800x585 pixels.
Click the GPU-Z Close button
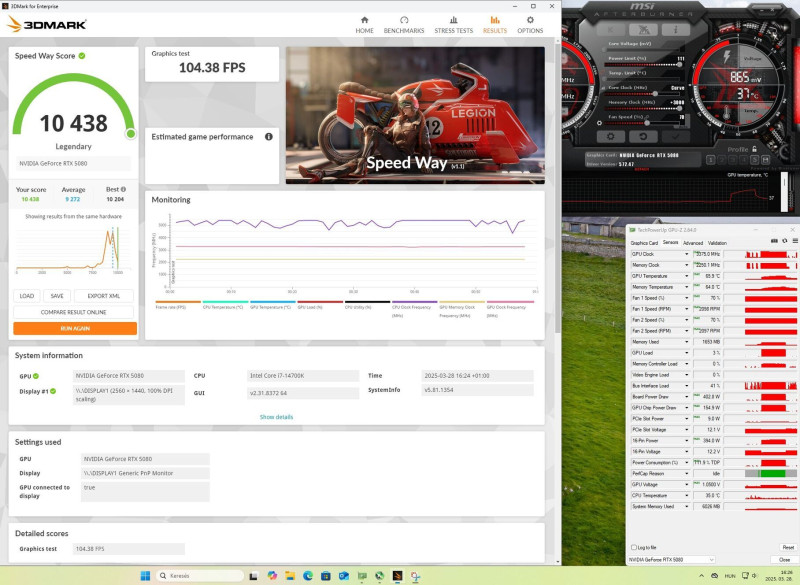coord(785,559)
